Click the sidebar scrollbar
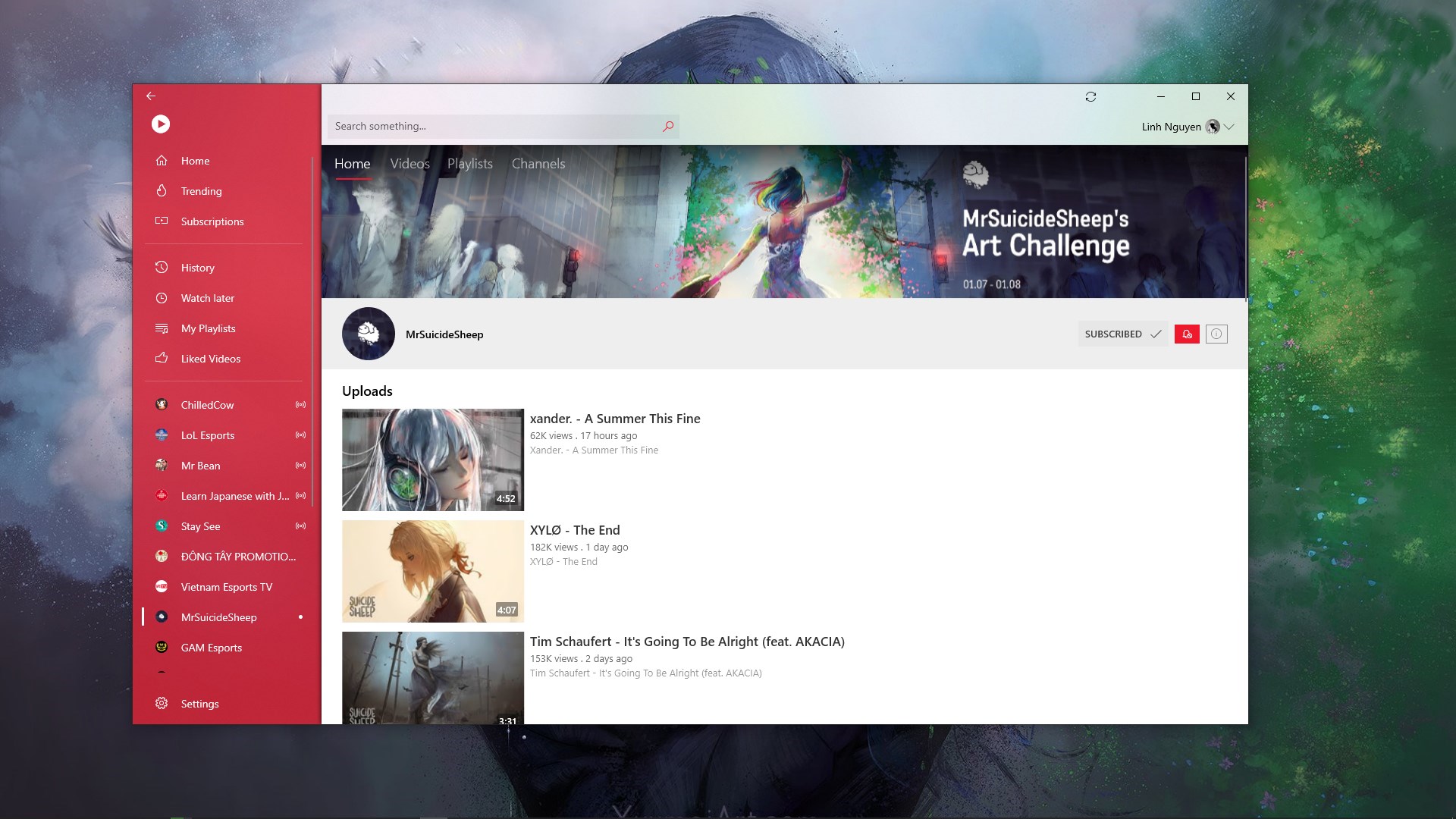 [312, 331]
